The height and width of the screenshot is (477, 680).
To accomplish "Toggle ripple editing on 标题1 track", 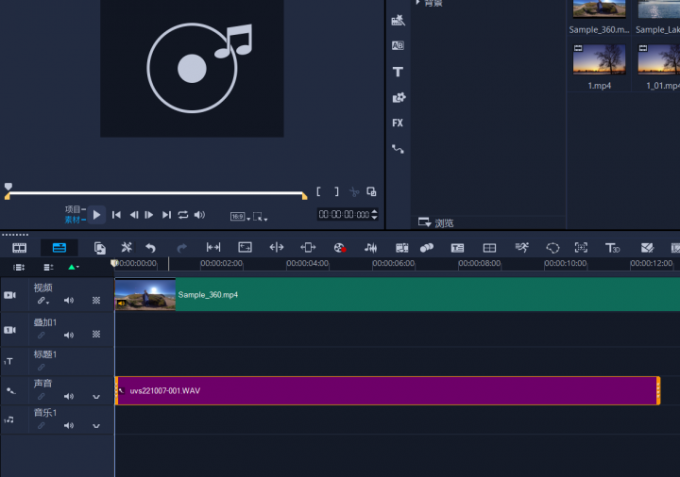I will tap(41, 367).
